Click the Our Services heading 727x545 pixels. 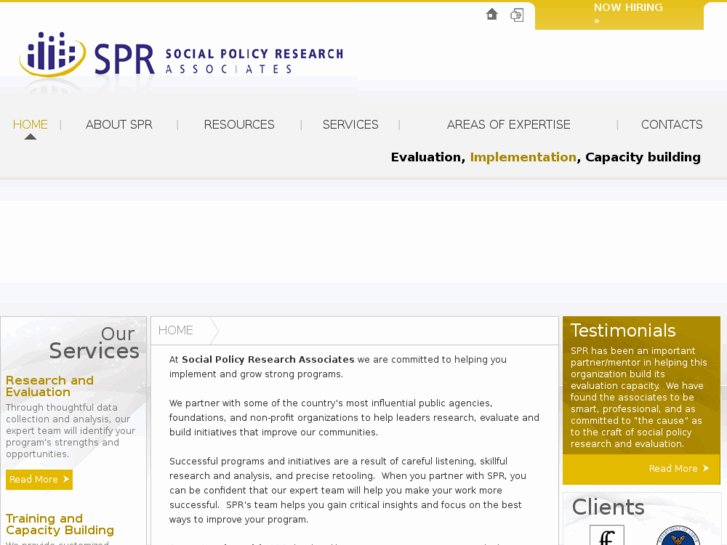coord(94,343)
